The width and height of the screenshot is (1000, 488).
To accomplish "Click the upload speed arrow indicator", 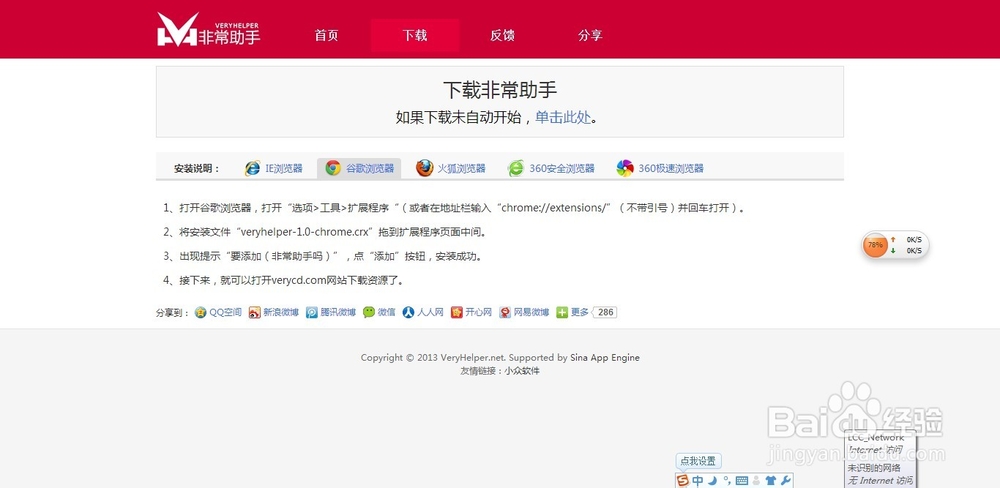I will [x=893, y=239].
